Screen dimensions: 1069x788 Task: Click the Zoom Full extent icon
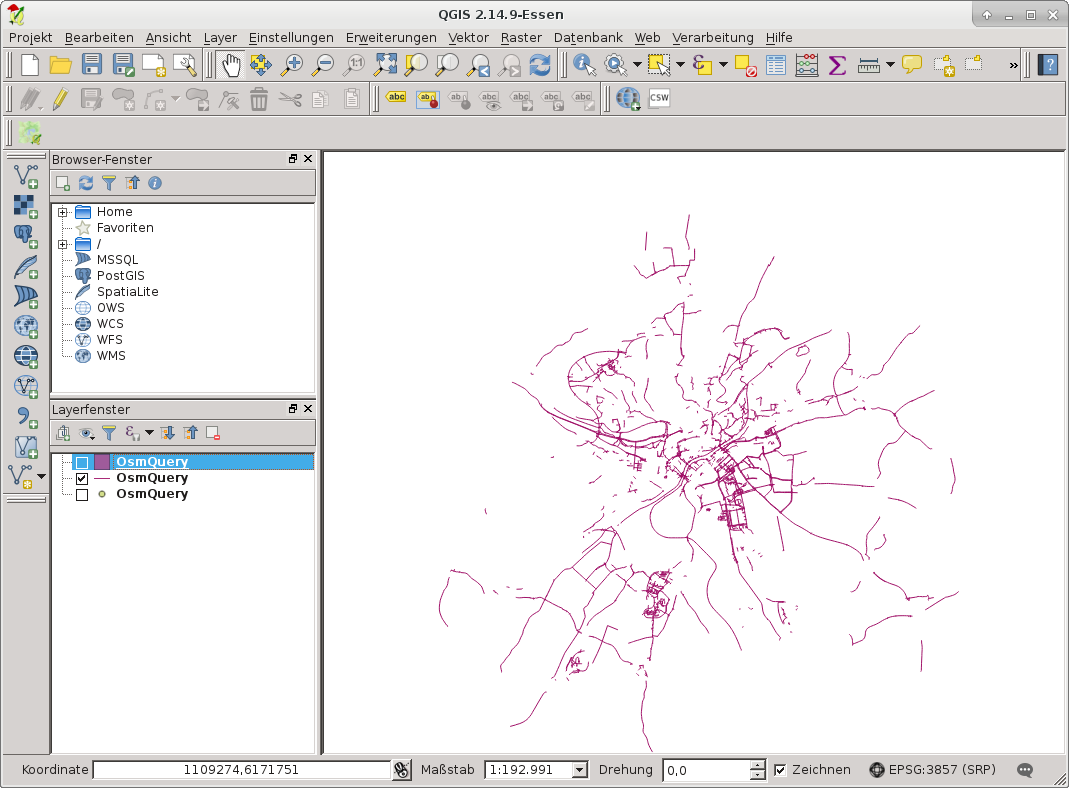point(385,66)
